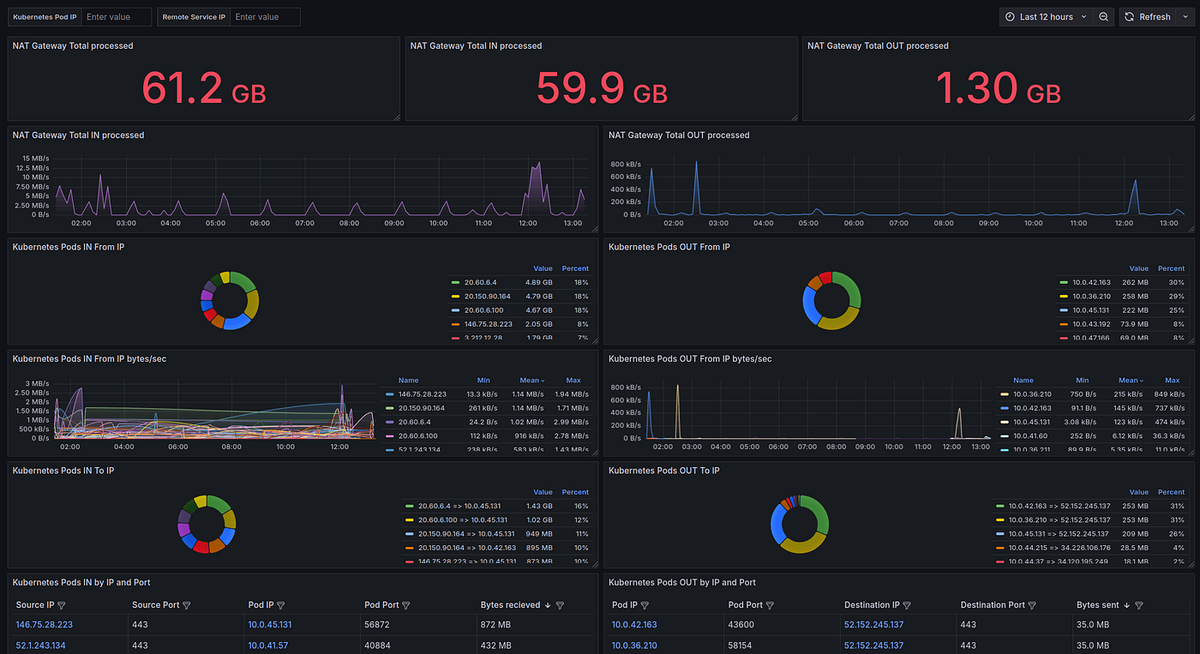Click the zoom out time range icon
The image size is (1200, 654).
[1103, 17]
